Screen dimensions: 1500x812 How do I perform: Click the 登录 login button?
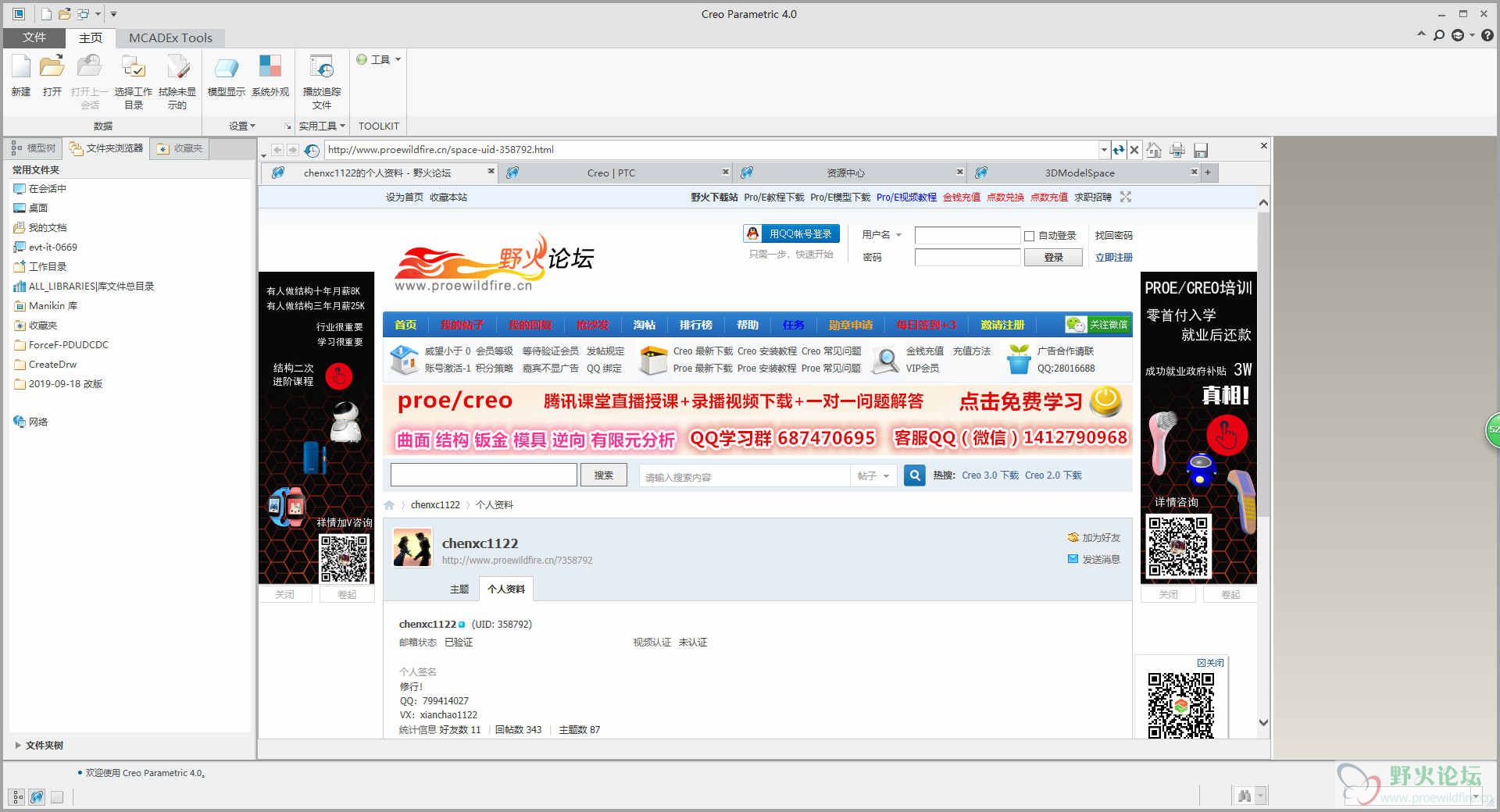click(1053, 258)
